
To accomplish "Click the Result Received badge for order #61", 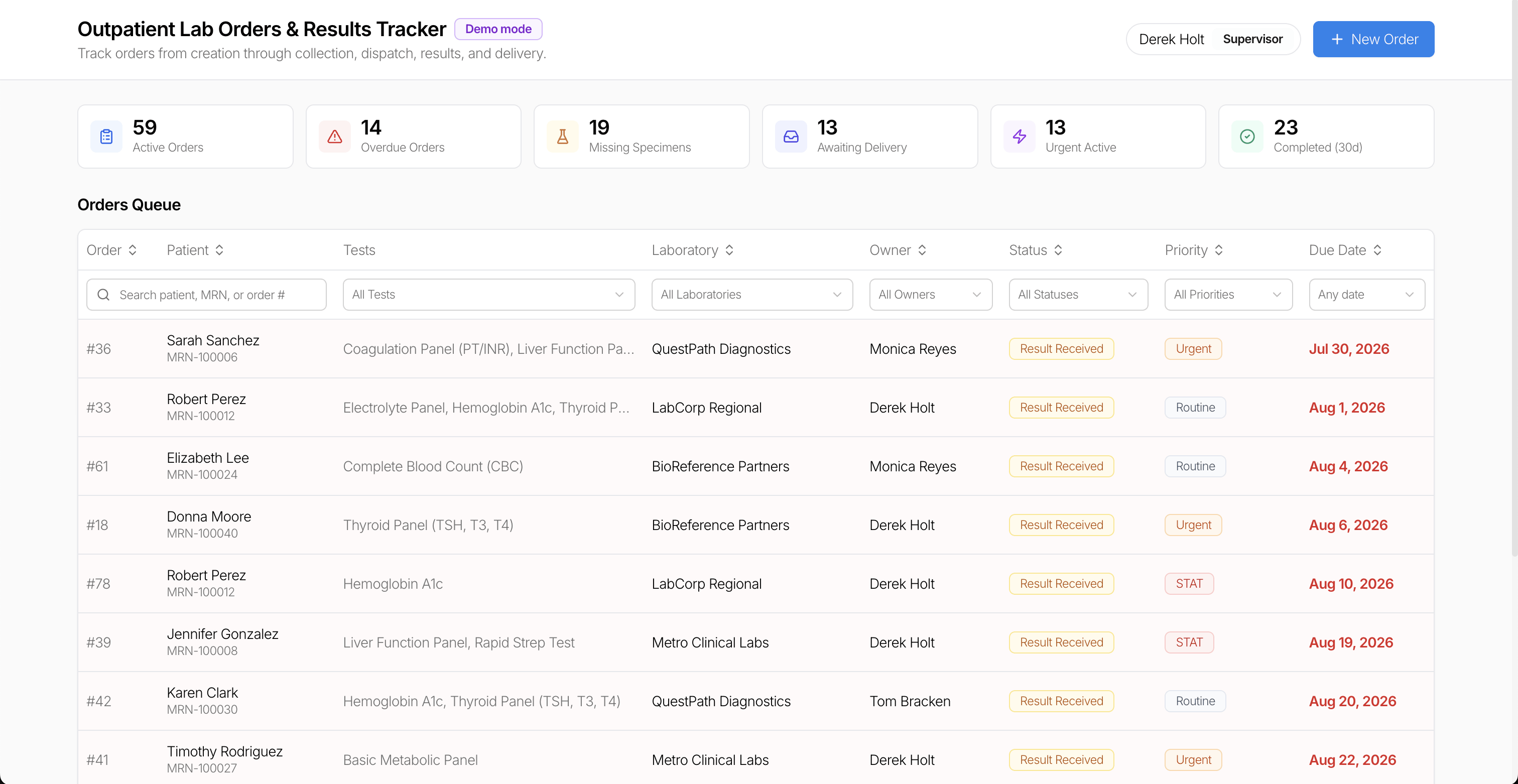I will coord(1061,466).
